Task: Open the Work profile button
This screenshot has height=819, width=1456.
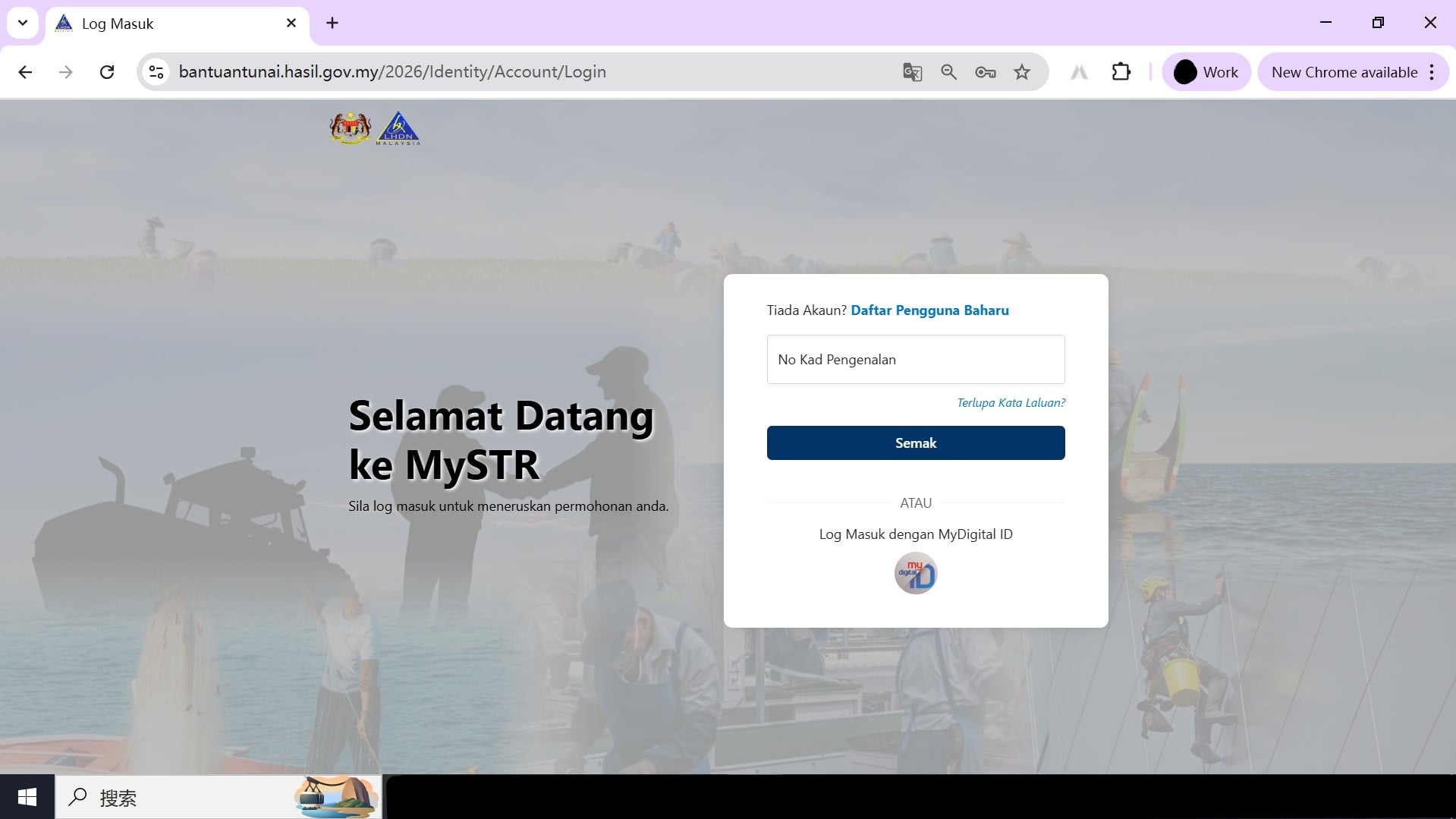Action: point(1206,72)
